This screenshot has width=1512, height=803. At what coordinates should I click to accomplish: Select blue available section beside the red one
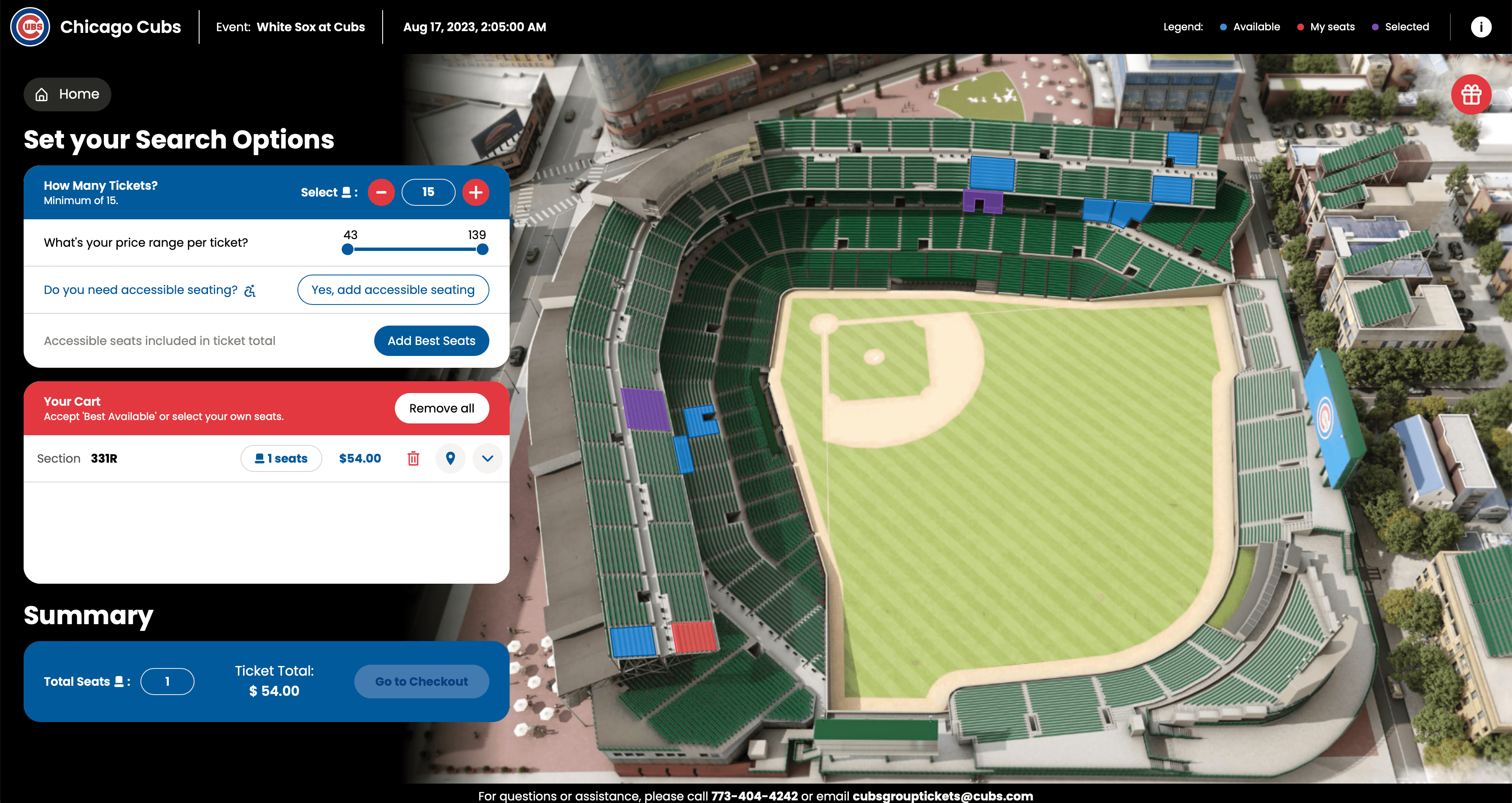point(633,641)
